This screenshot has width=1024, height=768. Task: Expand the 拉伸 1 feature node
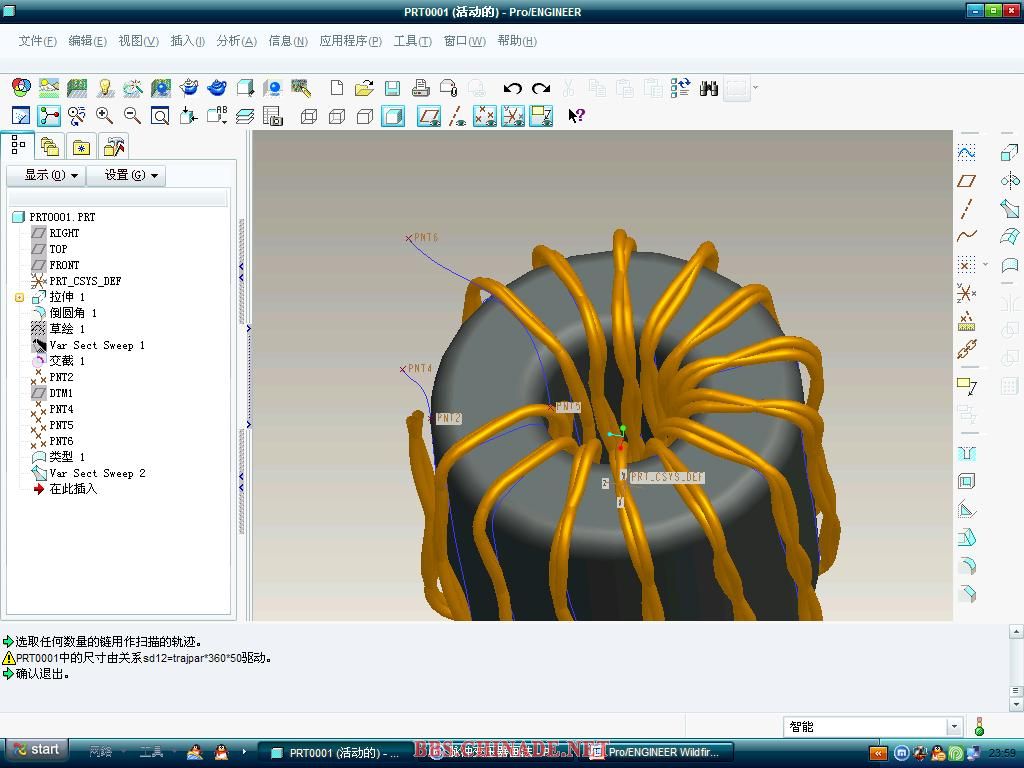coord(19,297)
